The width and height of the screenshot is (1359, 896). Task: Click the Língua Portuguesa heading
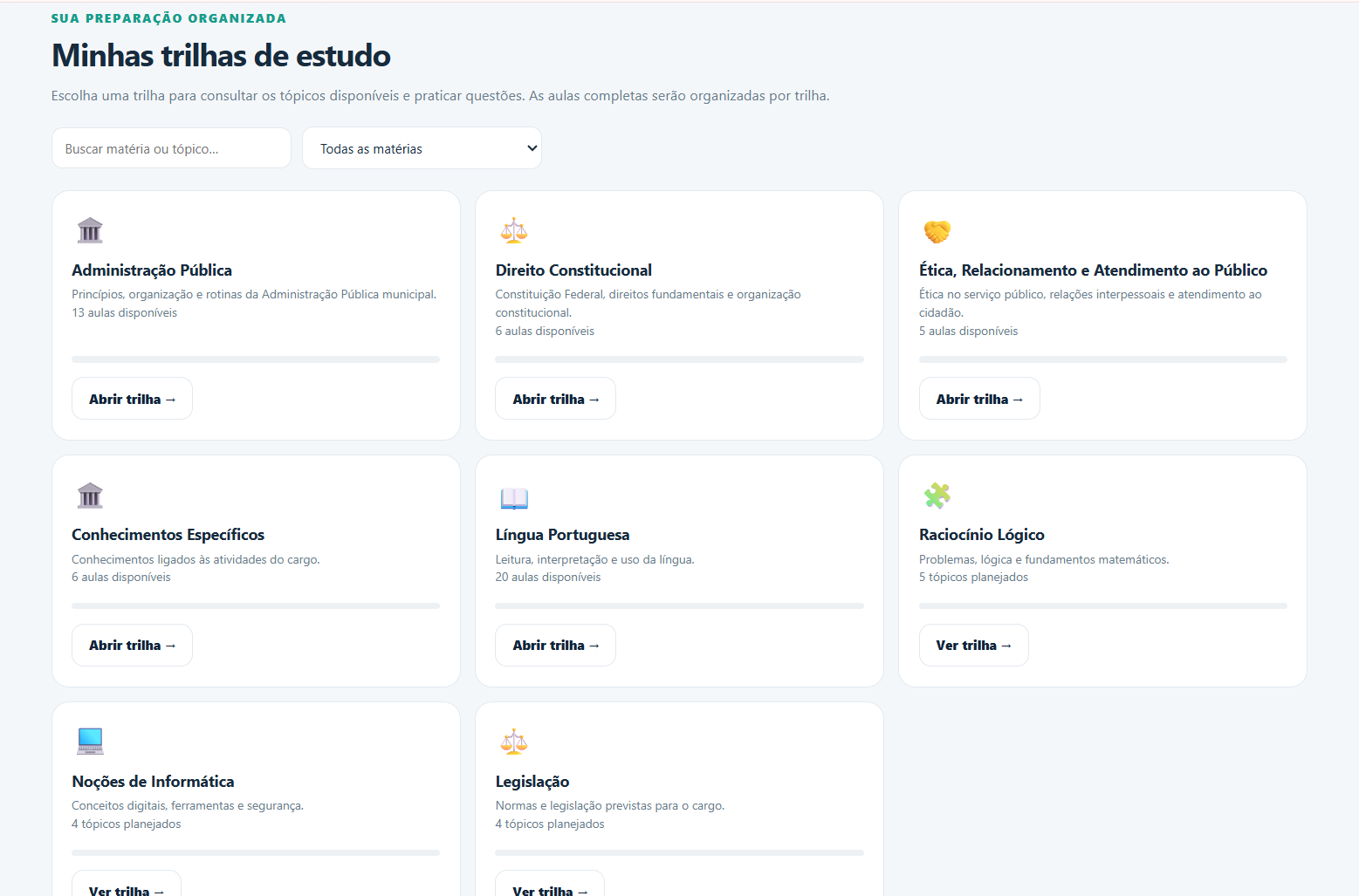click(x=562, y=535)
